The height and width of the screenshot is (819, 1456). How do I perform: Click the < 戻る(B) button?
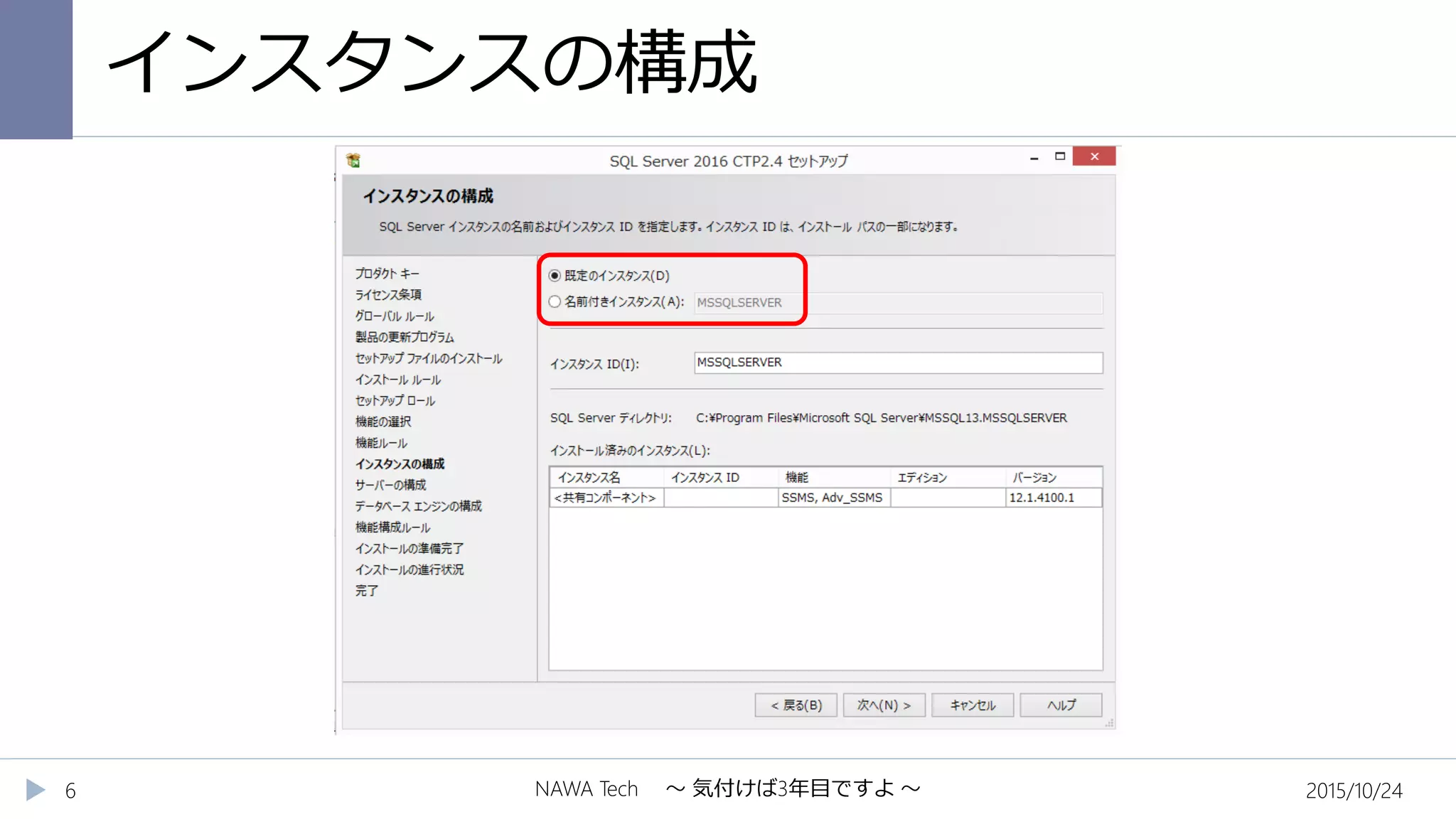pos(796,705)
